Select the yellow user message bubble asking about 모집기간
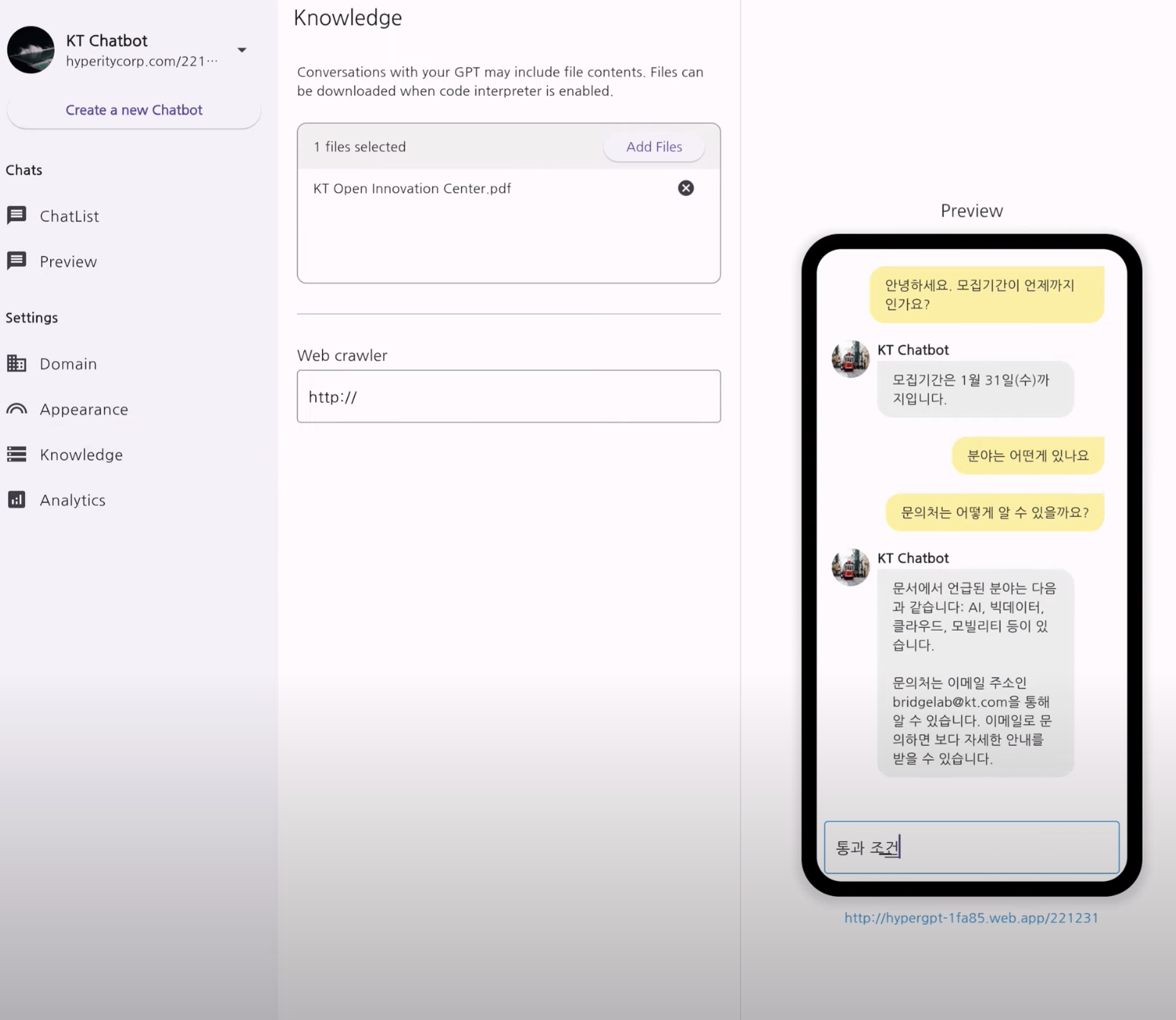Viewport: 1176px width, 1020px height. pyautogui.click(x=985, y=294)
